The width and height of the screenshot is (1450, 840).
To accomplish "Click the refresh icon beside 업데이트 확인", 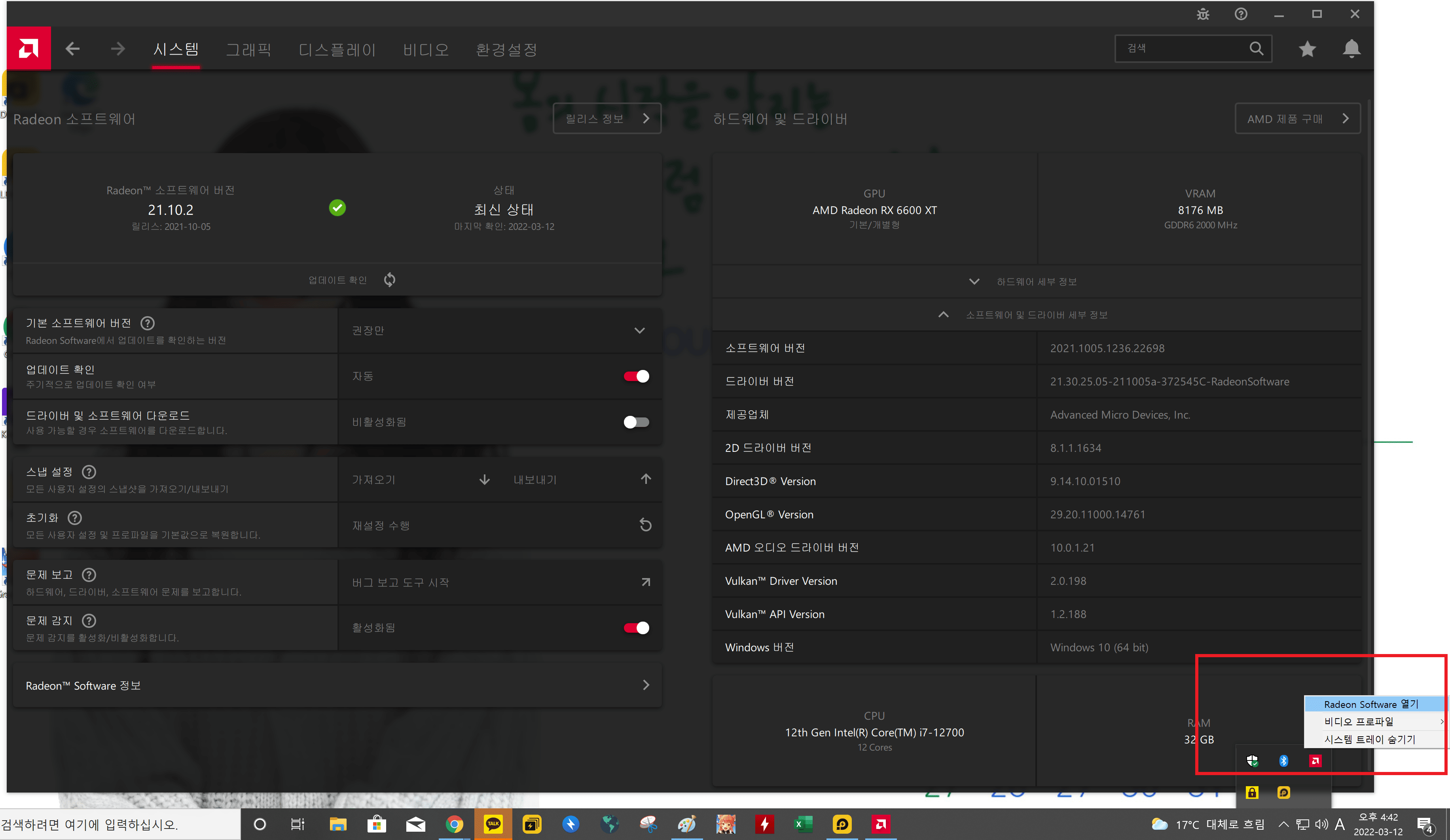I will tap(390, 280).
